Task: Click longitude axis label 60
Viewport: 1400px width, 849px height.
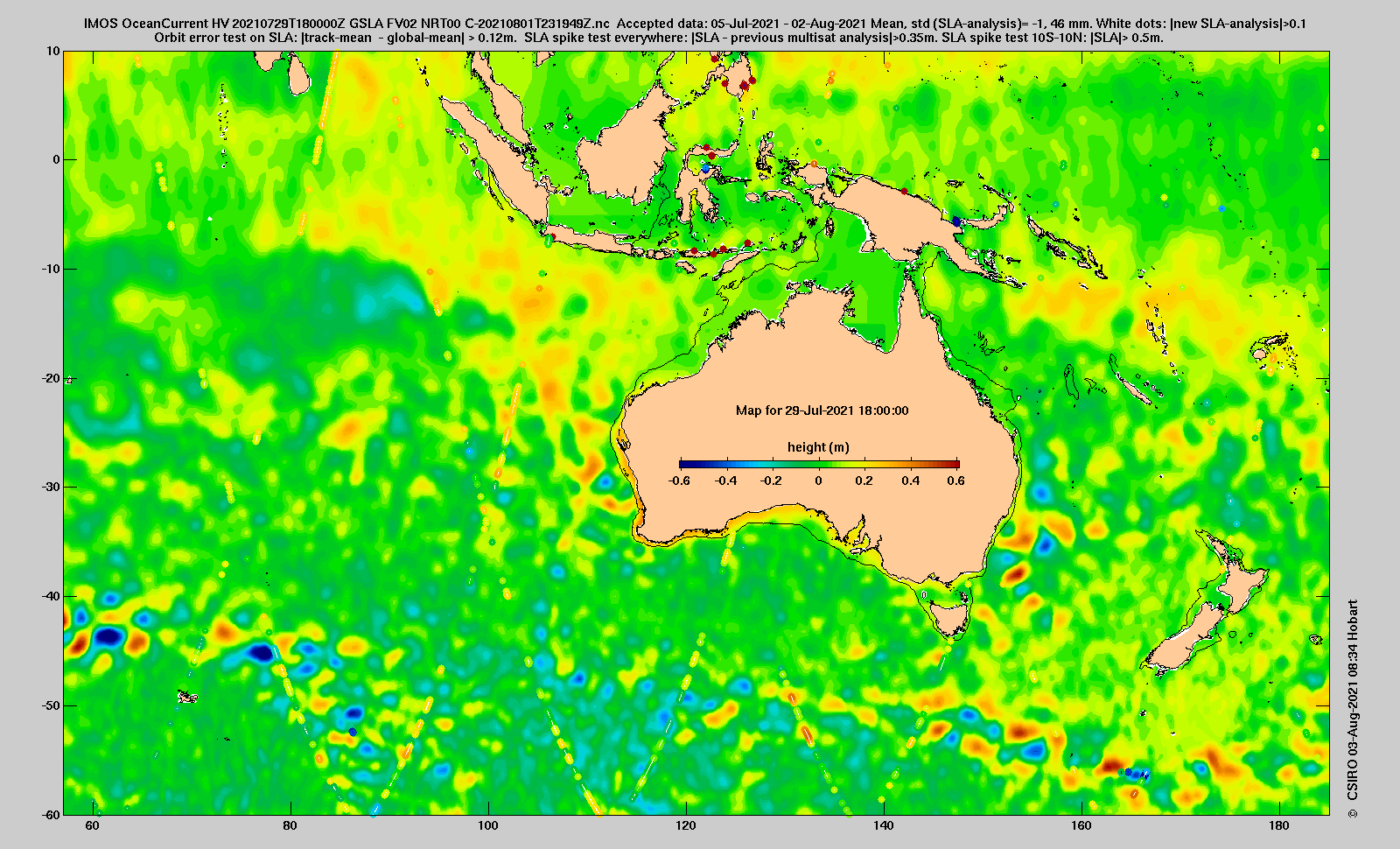Action: (x=93, y=825)
